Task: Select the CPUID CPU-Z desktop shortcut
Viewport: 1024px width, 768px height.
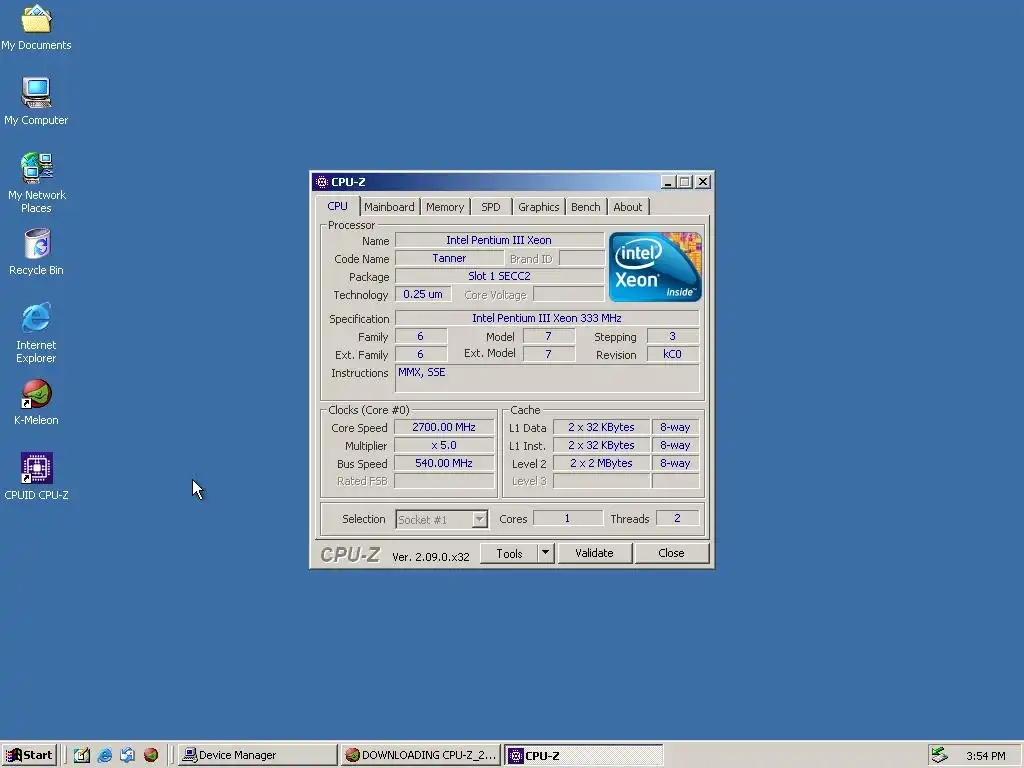Action: (36, 477)
